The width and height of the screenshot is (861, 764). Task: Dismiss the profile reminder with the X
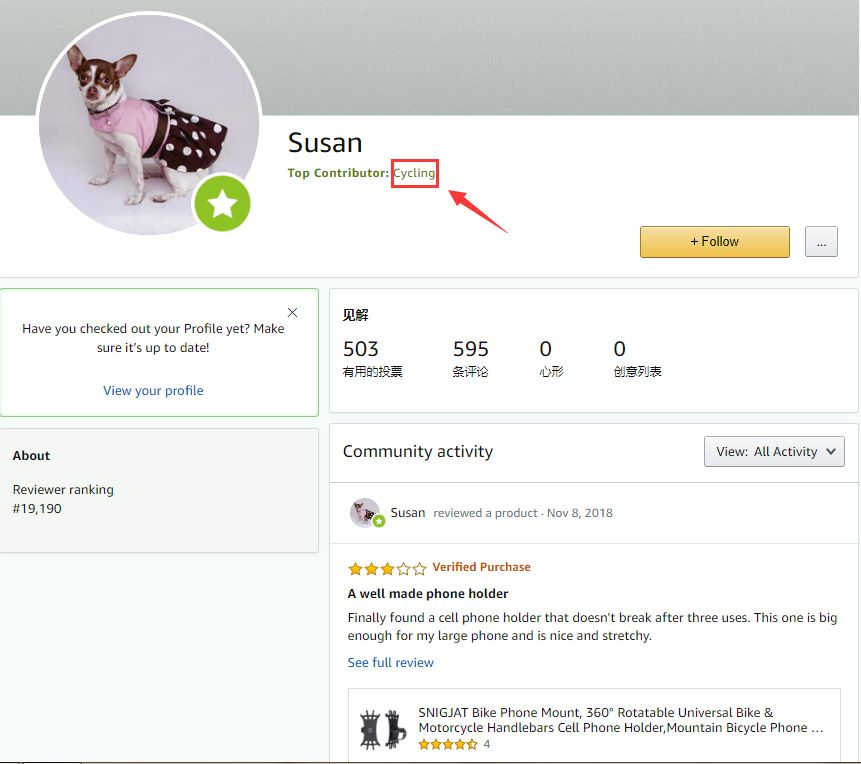click(x=292, y=313)
